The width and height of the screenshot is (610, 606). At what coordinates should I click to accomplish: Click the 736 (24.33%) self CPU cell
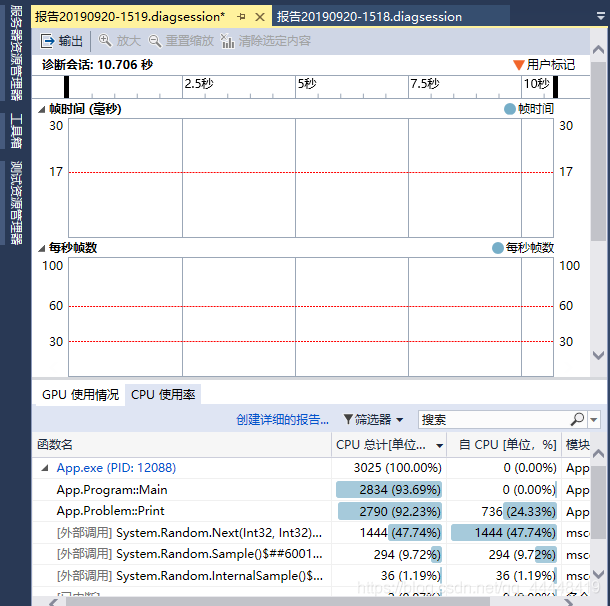(x=504, y=511)
